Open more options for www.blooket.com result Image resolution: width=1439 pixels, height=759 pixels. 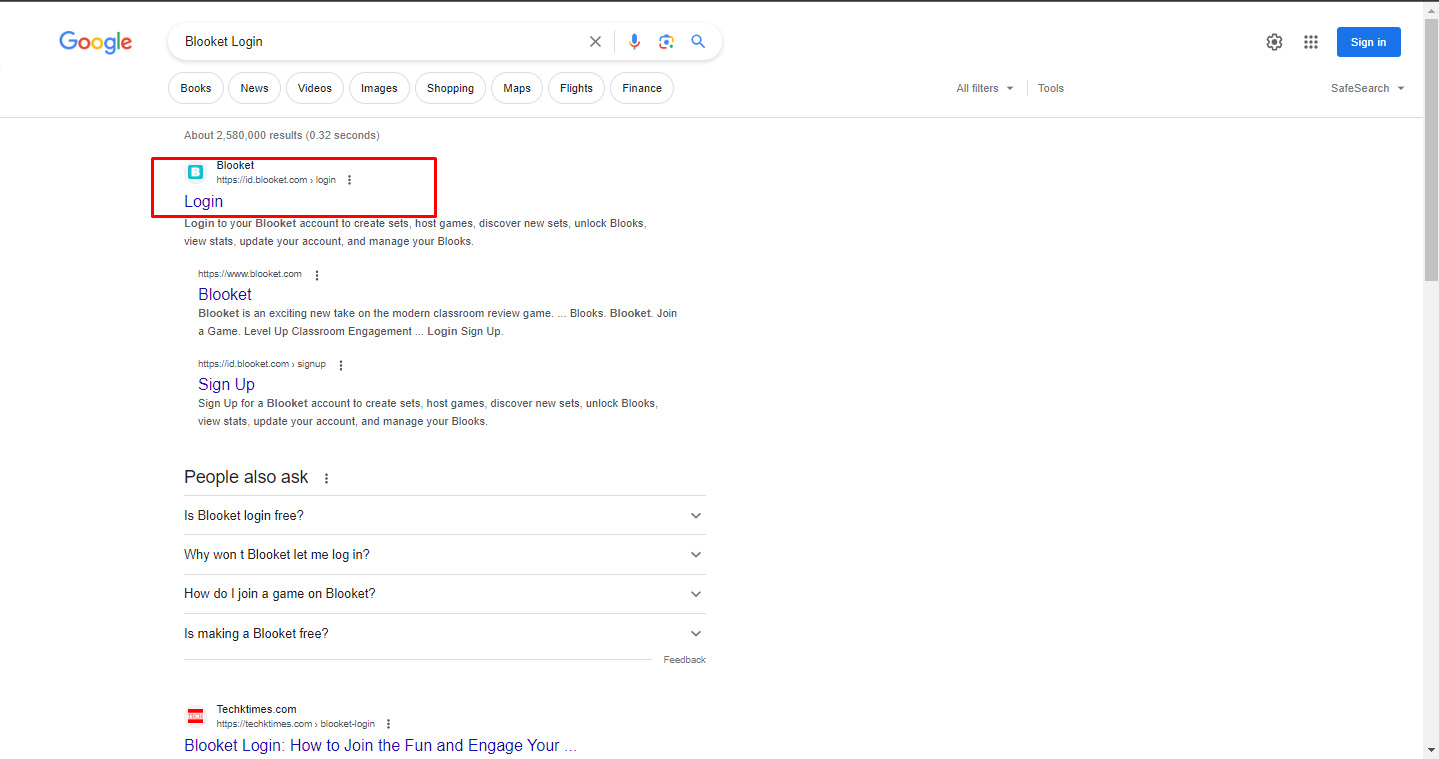317,275
